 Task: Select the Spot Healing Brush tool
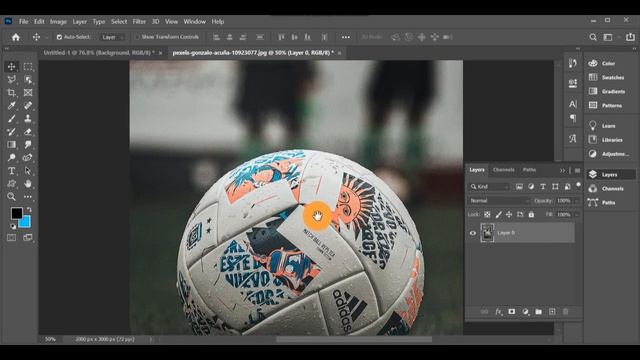[28, 106]
